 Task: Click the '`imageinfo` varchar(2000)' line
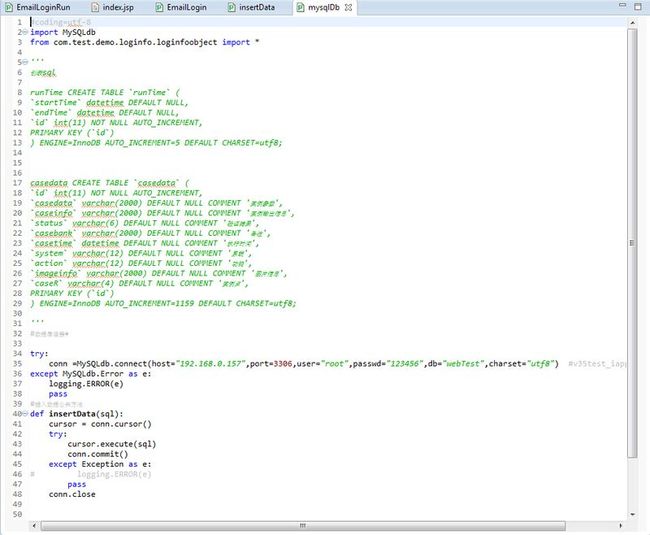[x=159, y=273]
